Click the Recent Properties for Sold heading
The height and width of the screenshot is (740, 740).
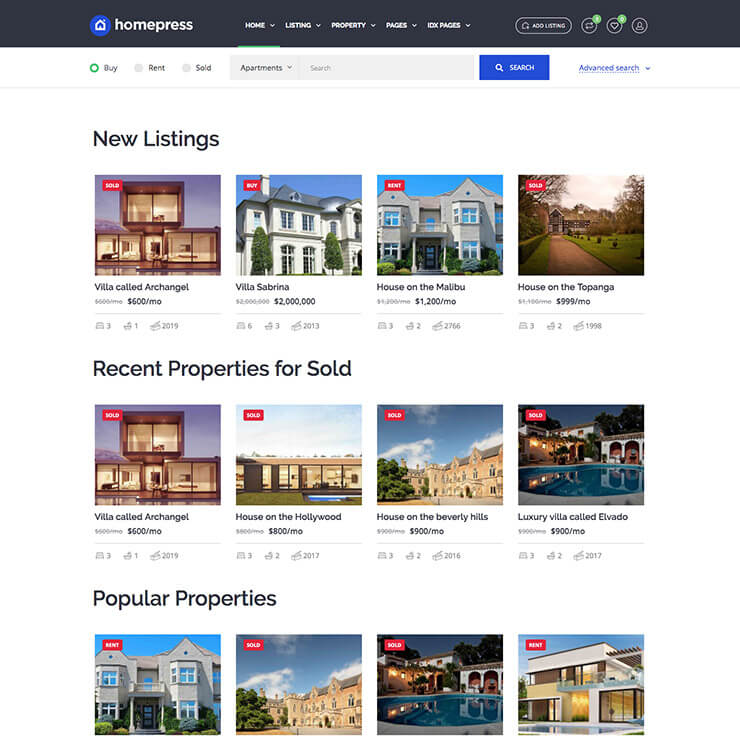pyautogui.click(x=222, y=369)
